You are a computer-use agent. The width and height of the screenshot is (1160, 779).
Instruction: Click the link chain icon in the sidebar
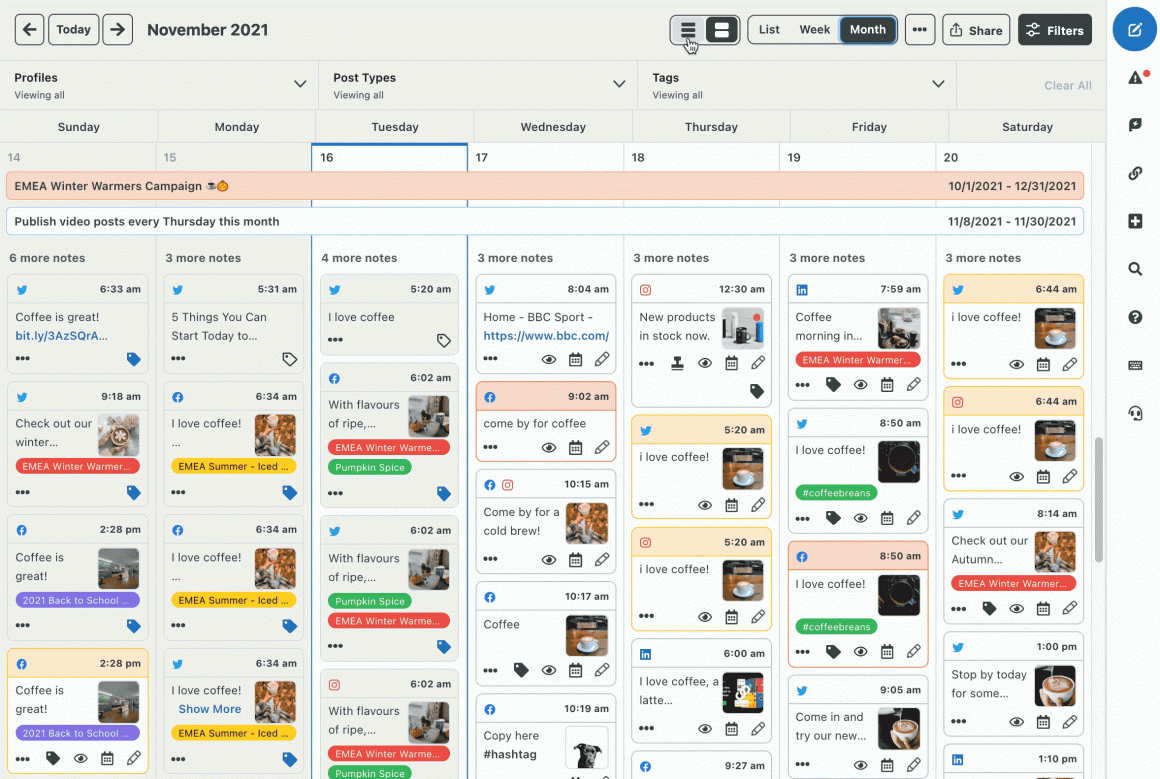pos(1135,173)
